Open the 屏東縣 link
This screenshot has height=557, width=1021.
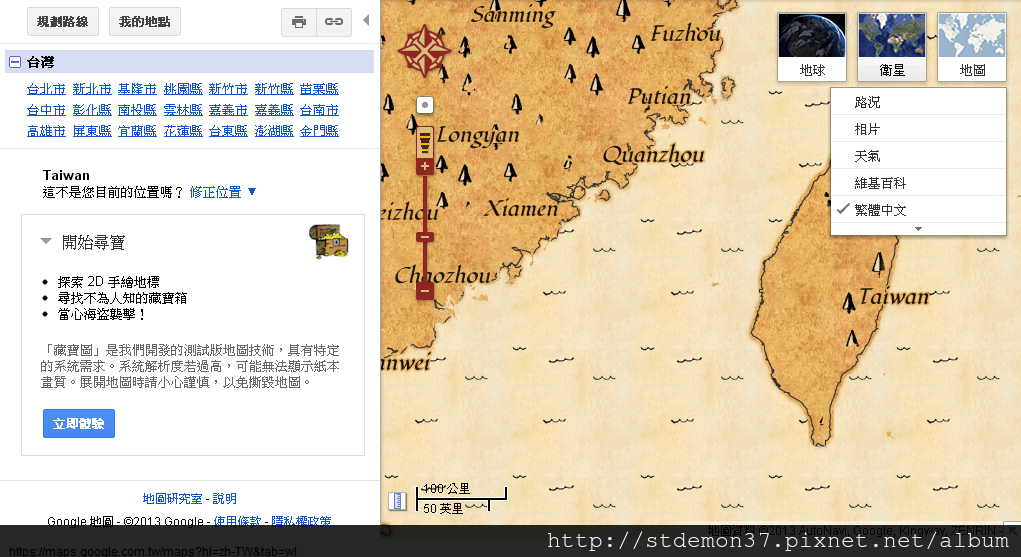click(x=92, y=131)
